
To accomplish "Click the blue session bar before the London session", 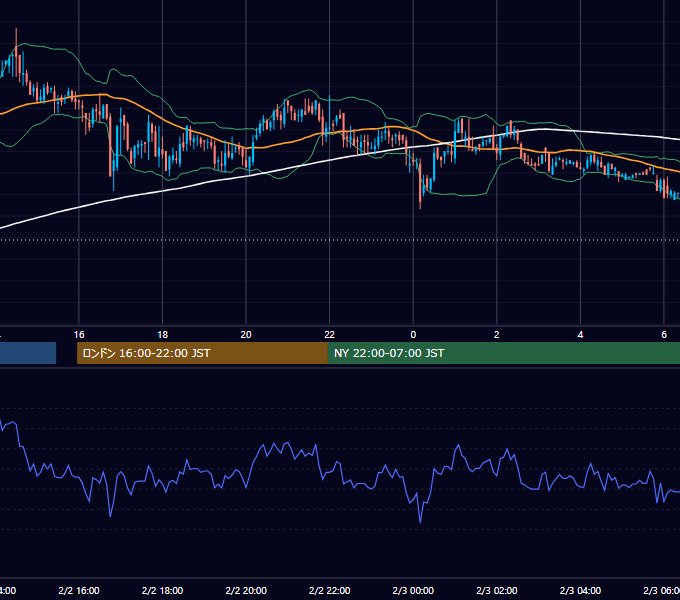I will click(28, 353).
